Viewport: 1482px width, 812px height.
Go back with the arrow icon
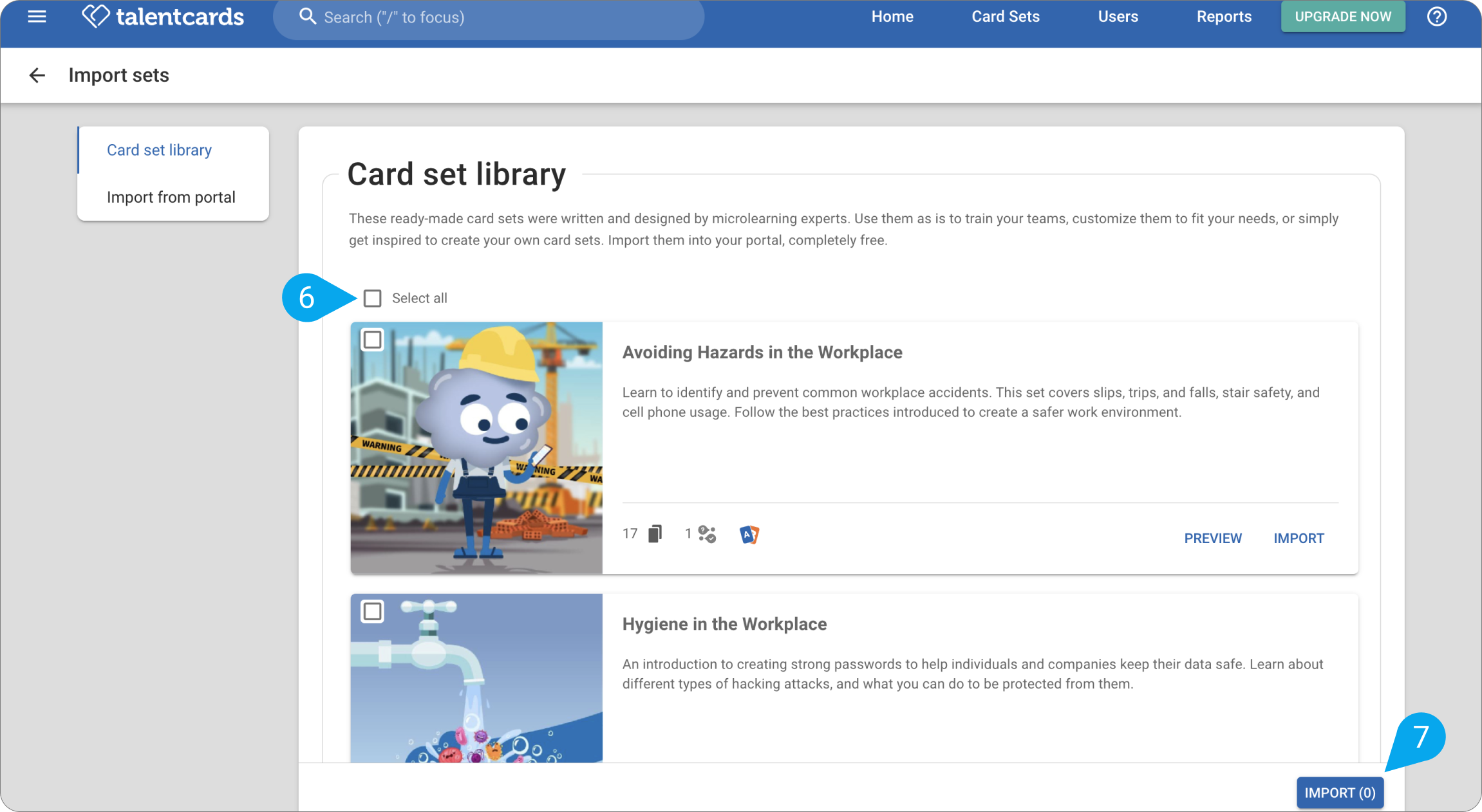tap(37, 75)
